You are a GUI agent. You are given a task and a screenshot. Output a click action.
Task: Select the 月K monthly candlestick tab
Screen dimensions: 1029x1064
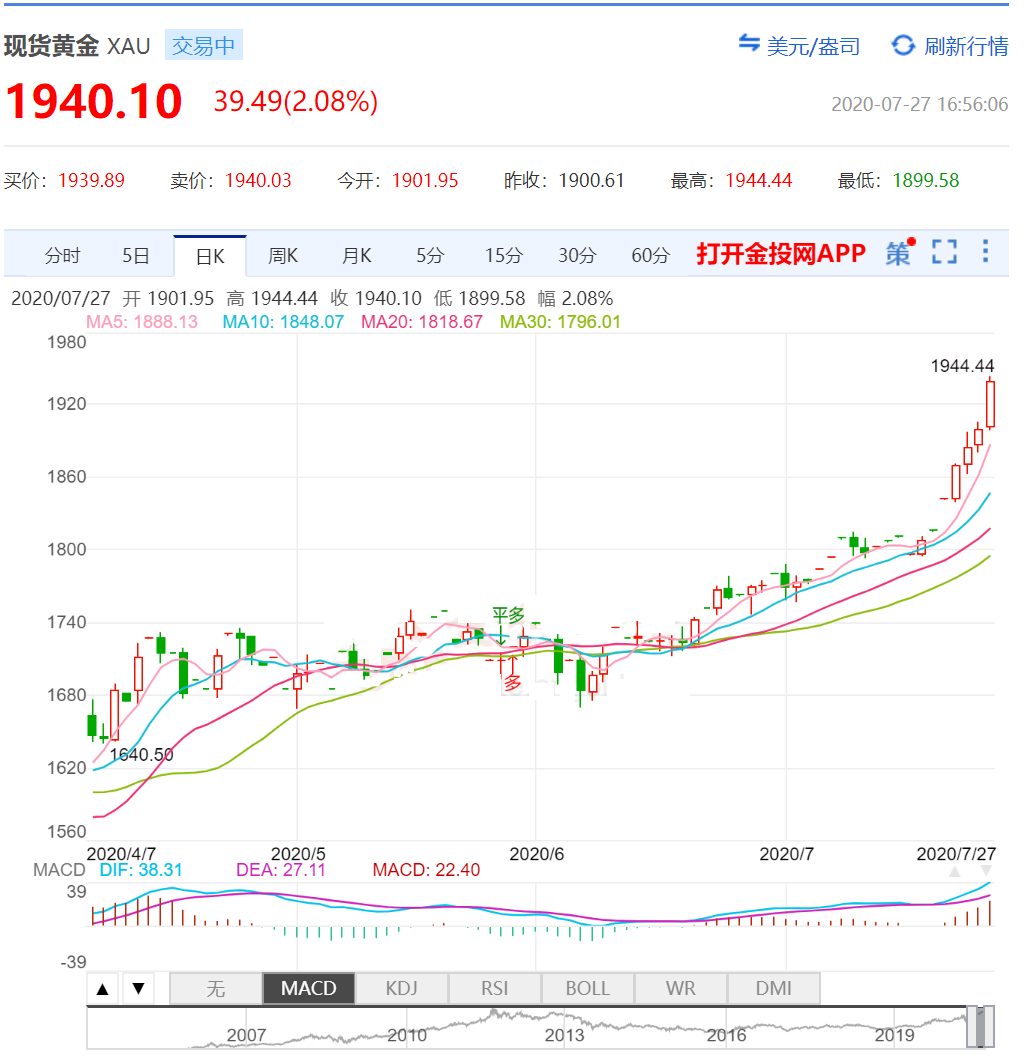click(x=356, y=256)
